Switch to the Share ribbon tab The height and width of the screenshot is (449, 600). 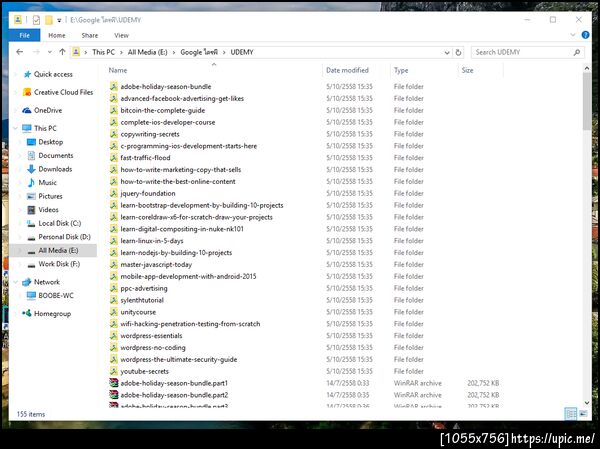(x=90, y=35)
